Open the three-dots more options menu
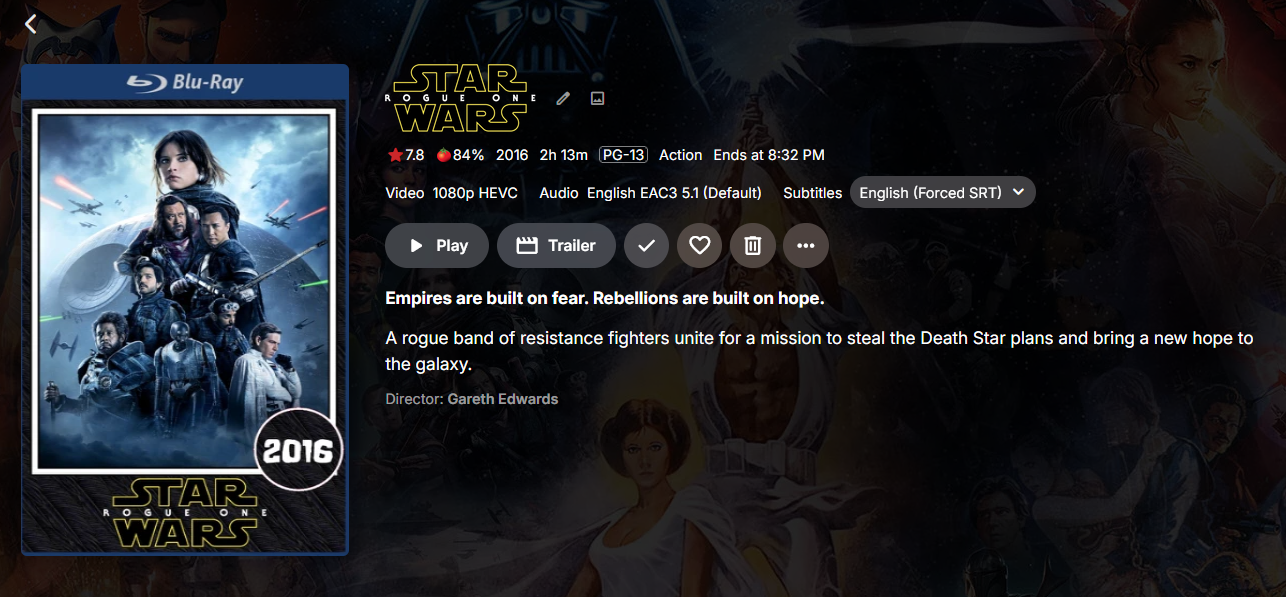1286x597 pixels. tap(806, 245)
